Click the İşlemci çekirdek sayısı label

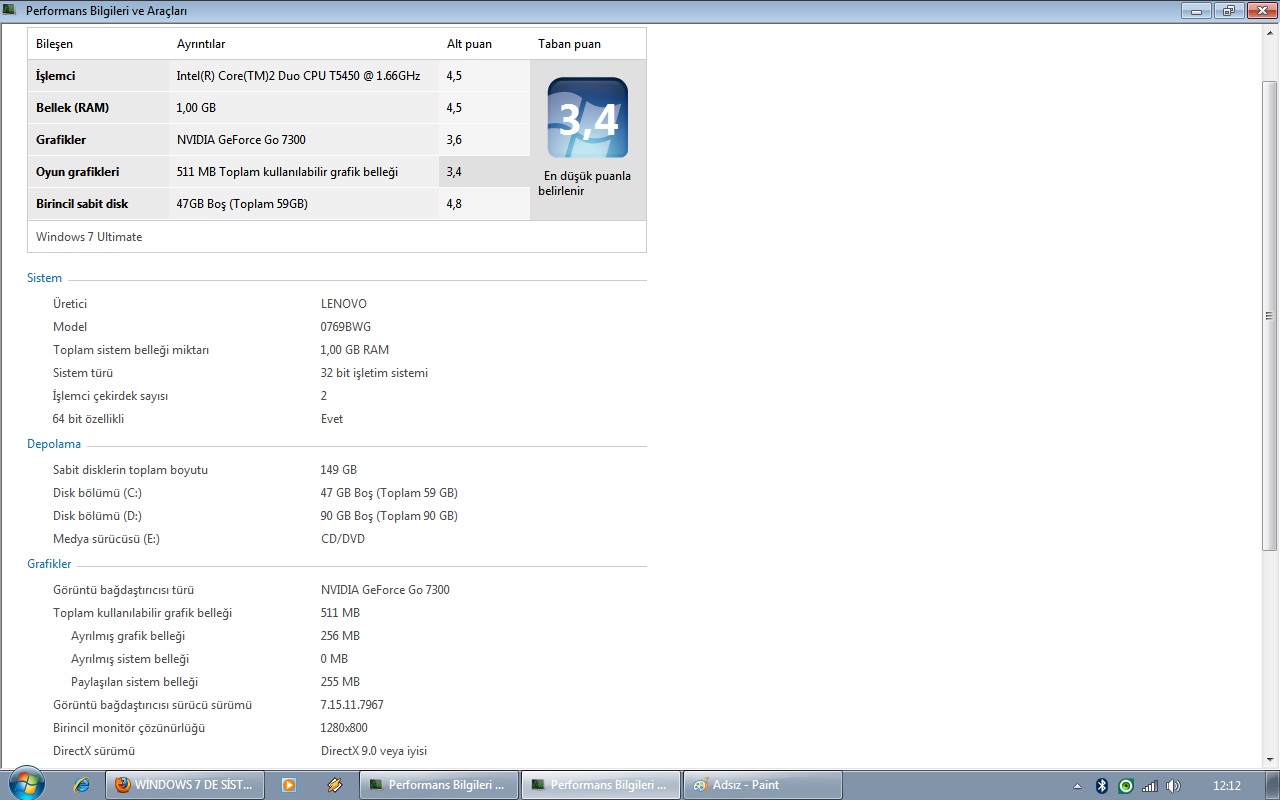(x=110, y=396)
